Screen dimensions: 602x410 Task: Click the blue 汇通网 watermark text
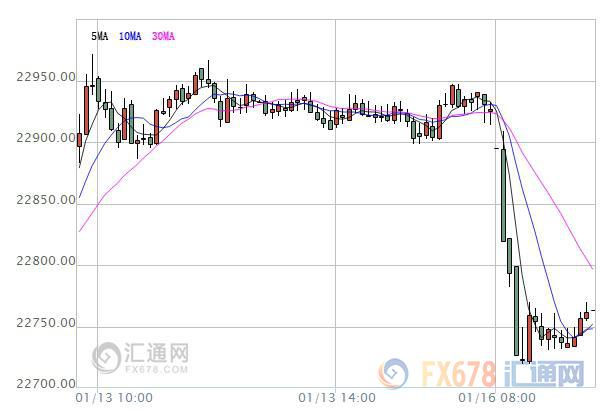tap(544, 374)
